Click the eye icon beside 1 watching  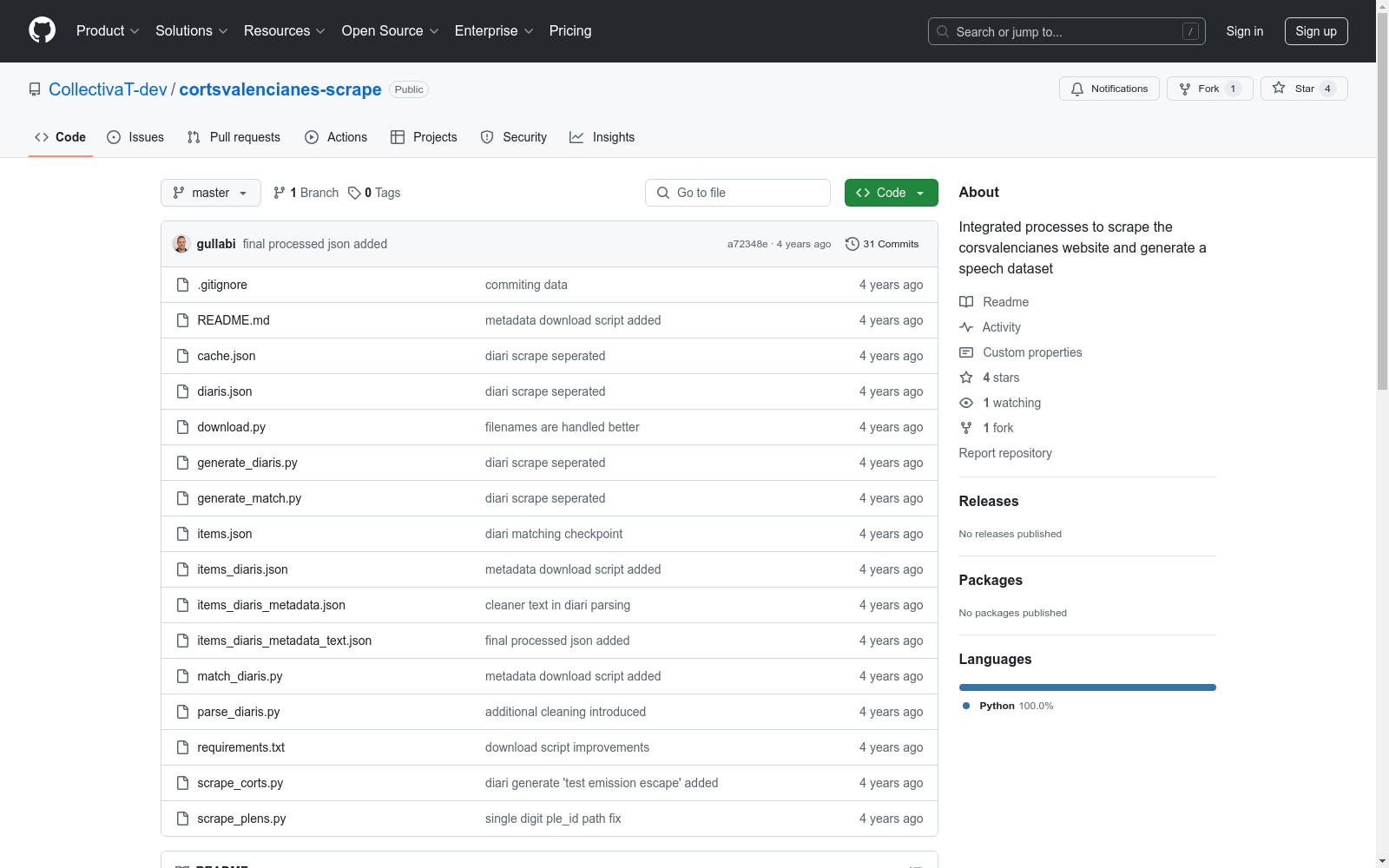[966, 403]
